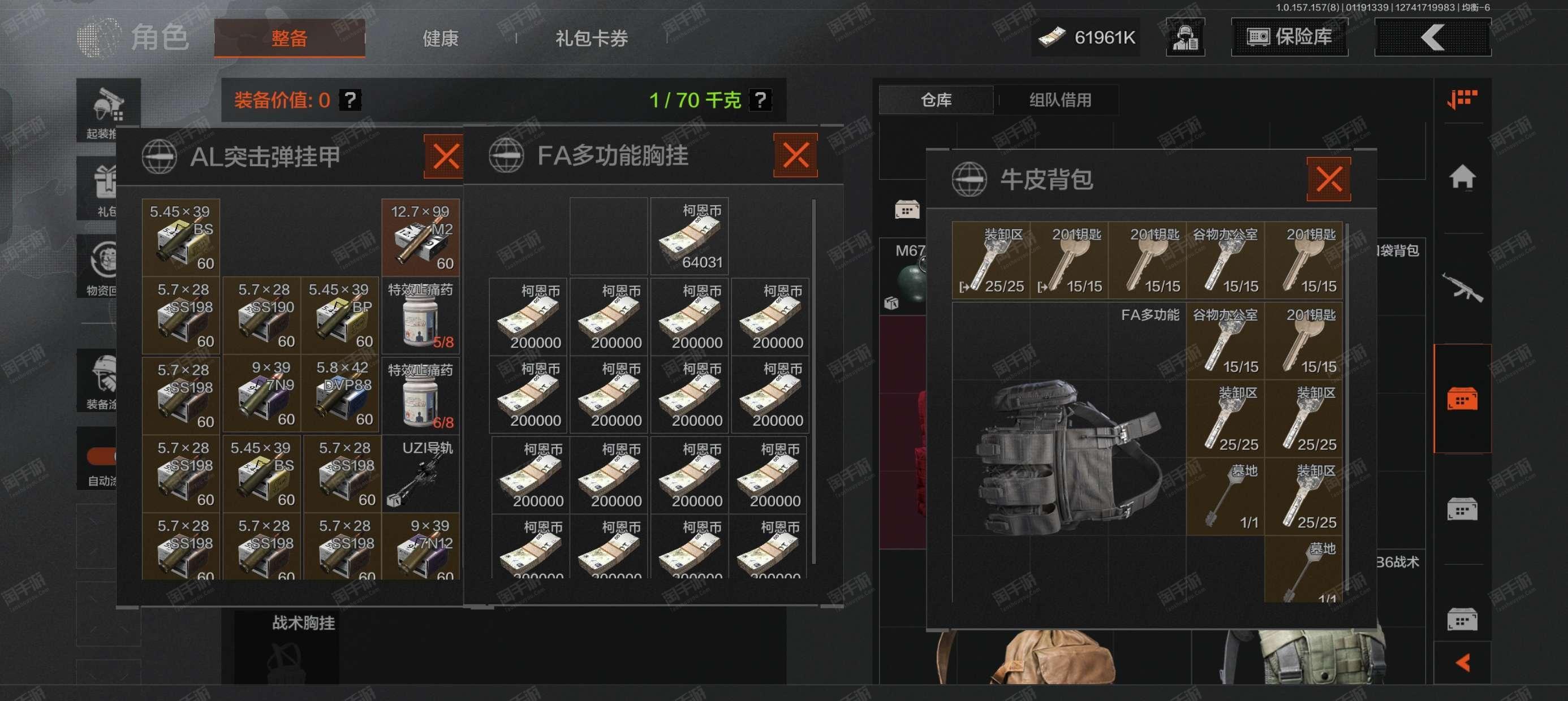Select the 64031 柯恩币 cash stack

pyautogui.click(x=690, y=236)
